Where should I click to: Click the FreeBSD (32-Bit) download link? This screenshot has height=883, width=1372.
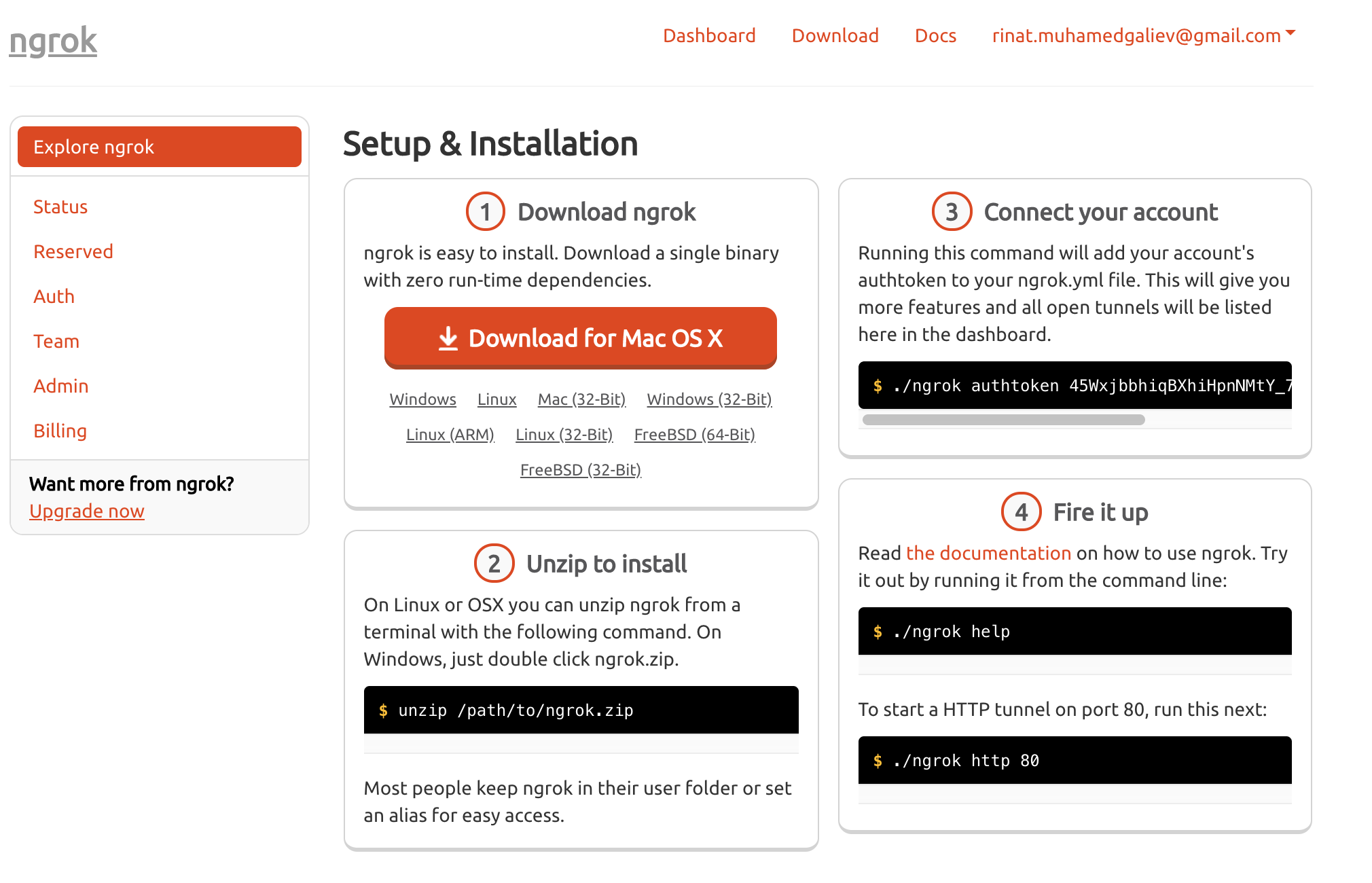[x=580, y=470]
